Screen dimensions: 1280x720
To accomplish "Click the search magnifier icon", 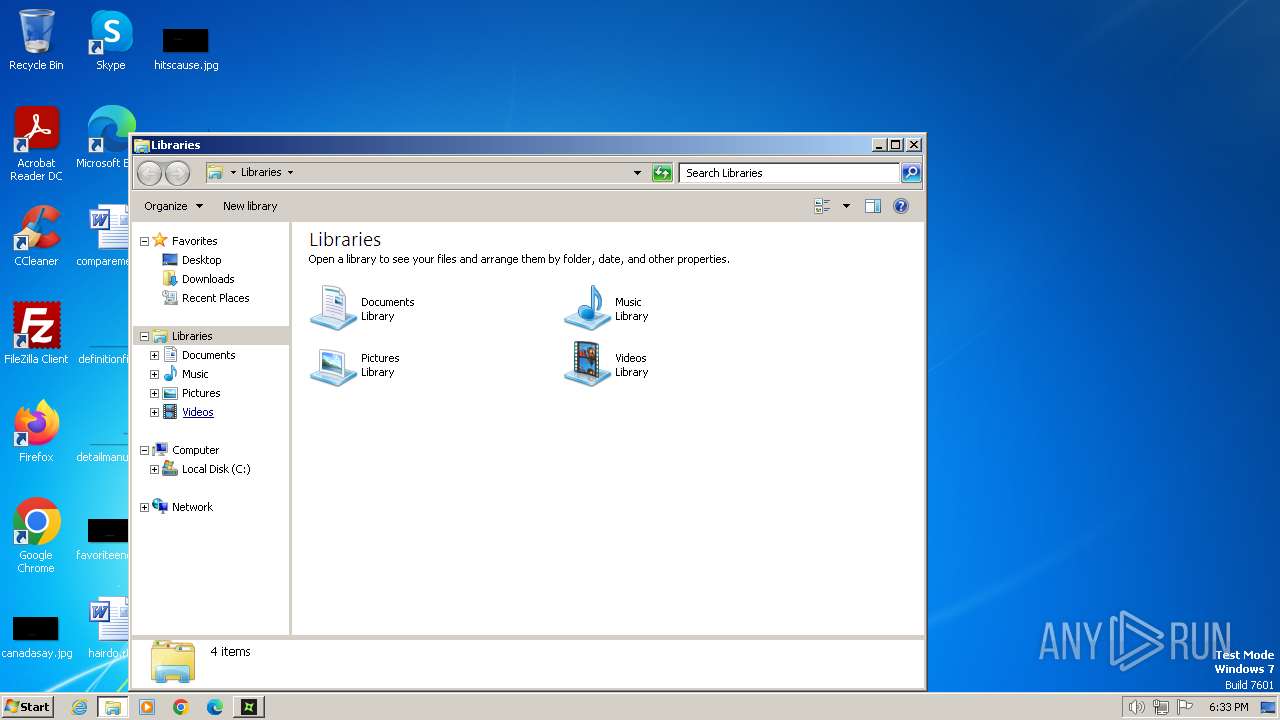I will 911,173.
